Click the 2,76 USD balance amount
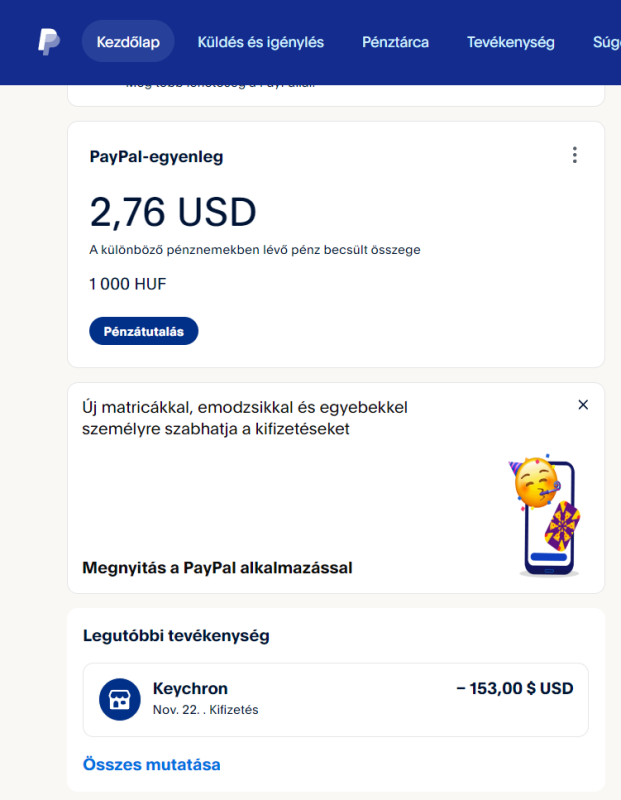 173,212
